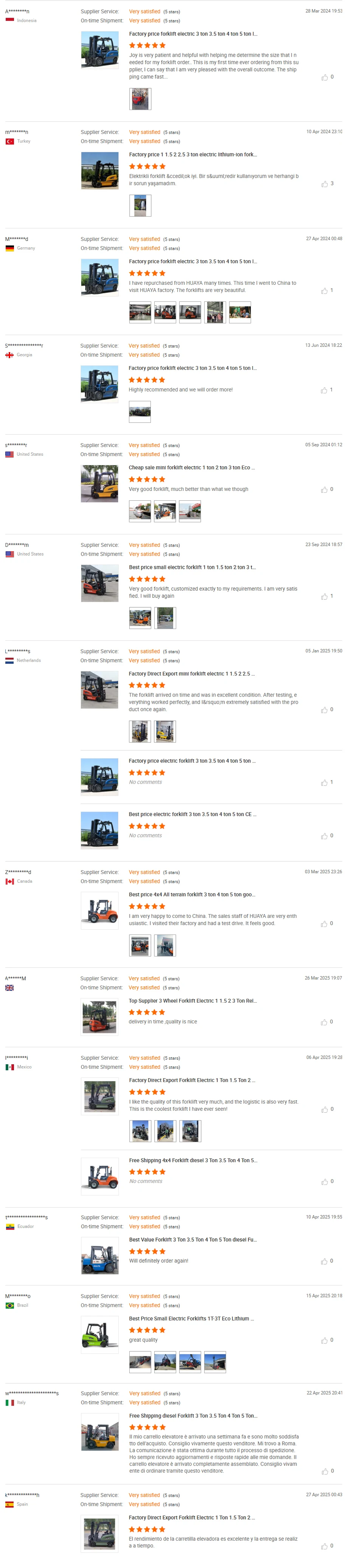352x1568 pixels.
Task: Click thumbs-up on the Italy buyer's review
Action: tap(325, 1471)
